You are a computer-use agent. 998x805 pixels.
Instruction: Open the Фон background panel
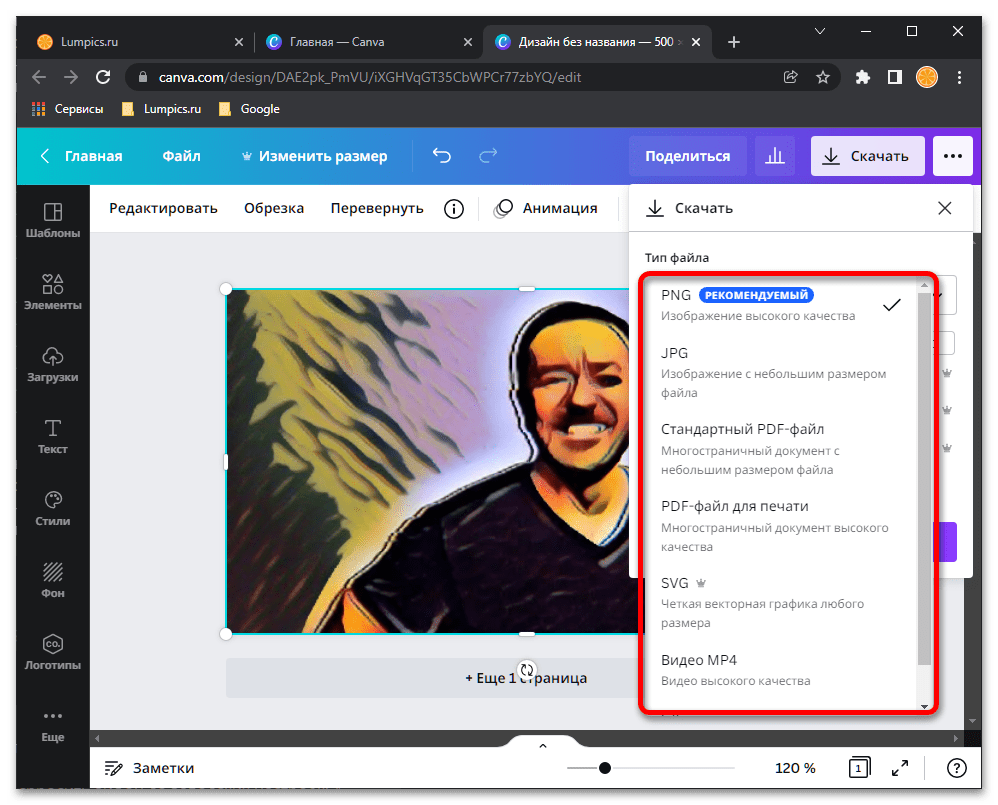53,581
